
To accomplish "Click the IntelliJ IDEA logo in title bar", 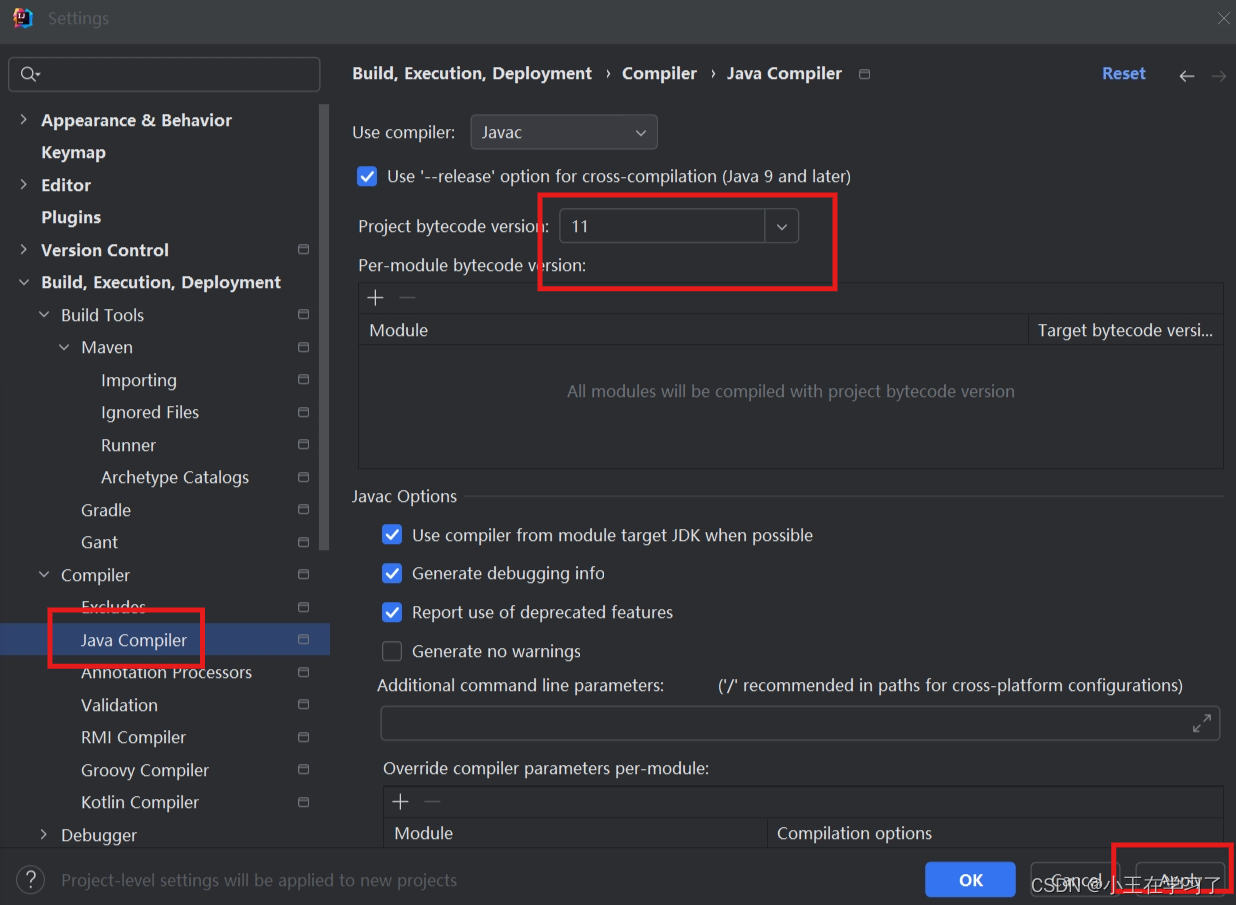I will pos(23,18).
